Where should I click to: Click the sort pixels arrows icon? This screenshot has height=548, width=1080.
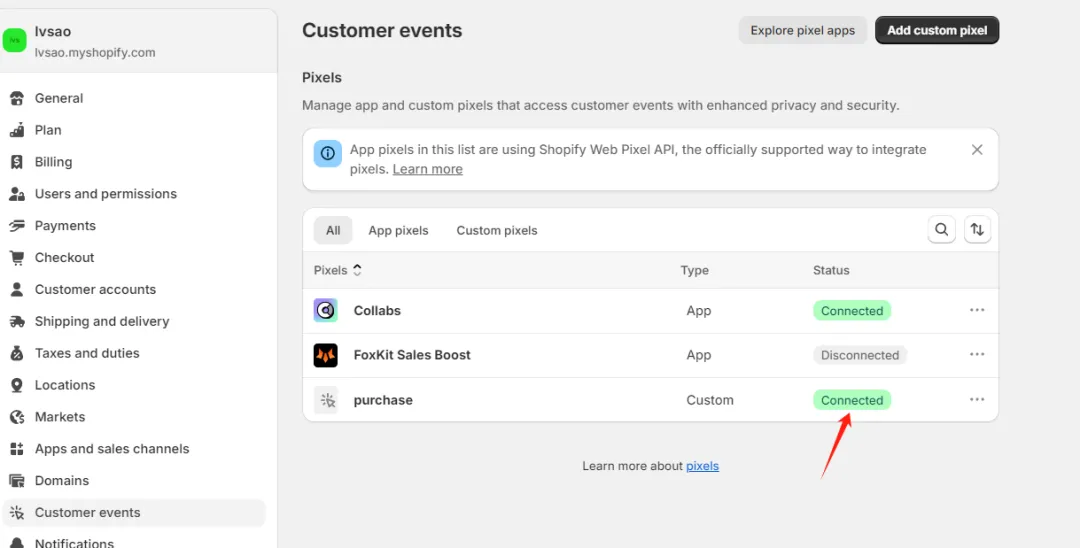coord(977,229)
